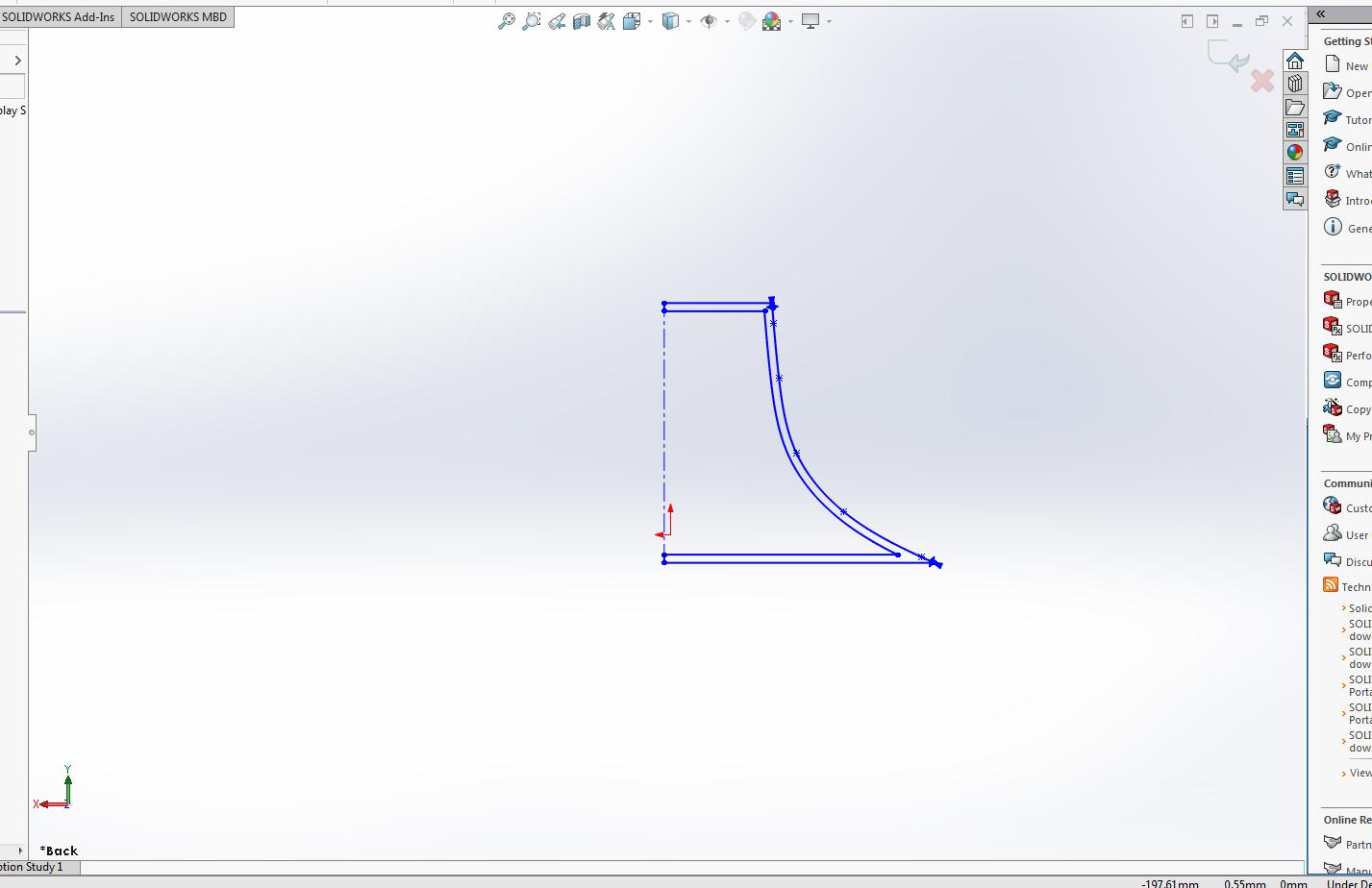Open the Property Tab Builder icon
Image resolution: width=1372 pixels, height=888 pixels.
(x=1333, y=300)
